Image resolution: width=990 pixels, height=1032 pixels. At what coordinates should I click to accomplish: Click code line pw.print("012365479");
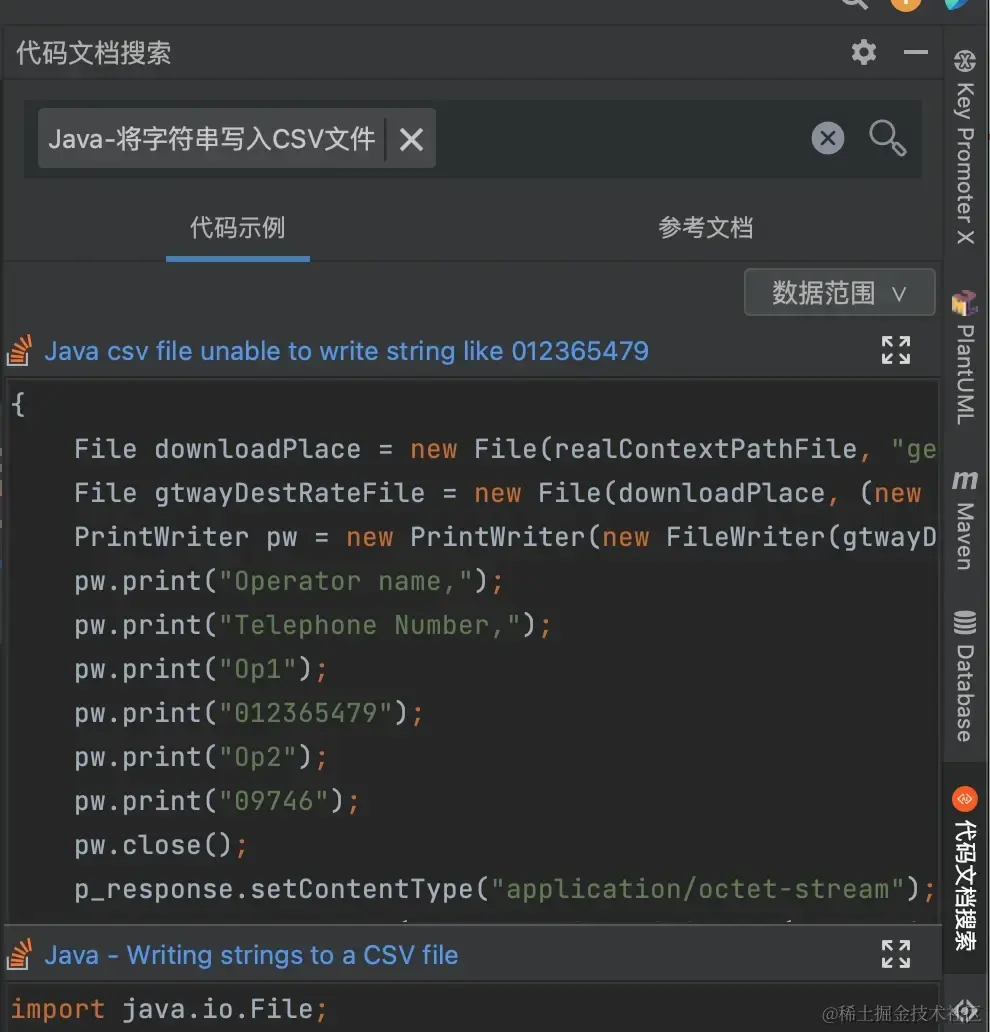pos(249,713)
